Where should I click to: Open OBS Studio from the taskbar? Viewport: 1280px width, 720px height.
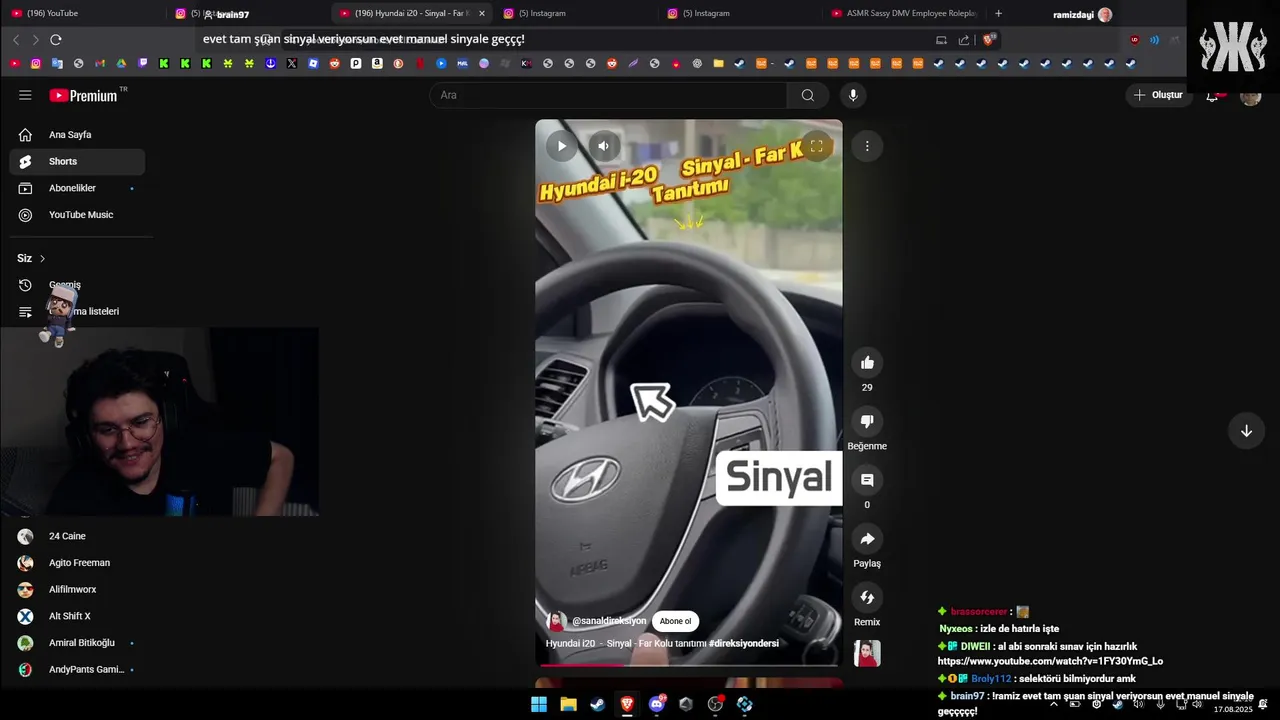[715, 704]
